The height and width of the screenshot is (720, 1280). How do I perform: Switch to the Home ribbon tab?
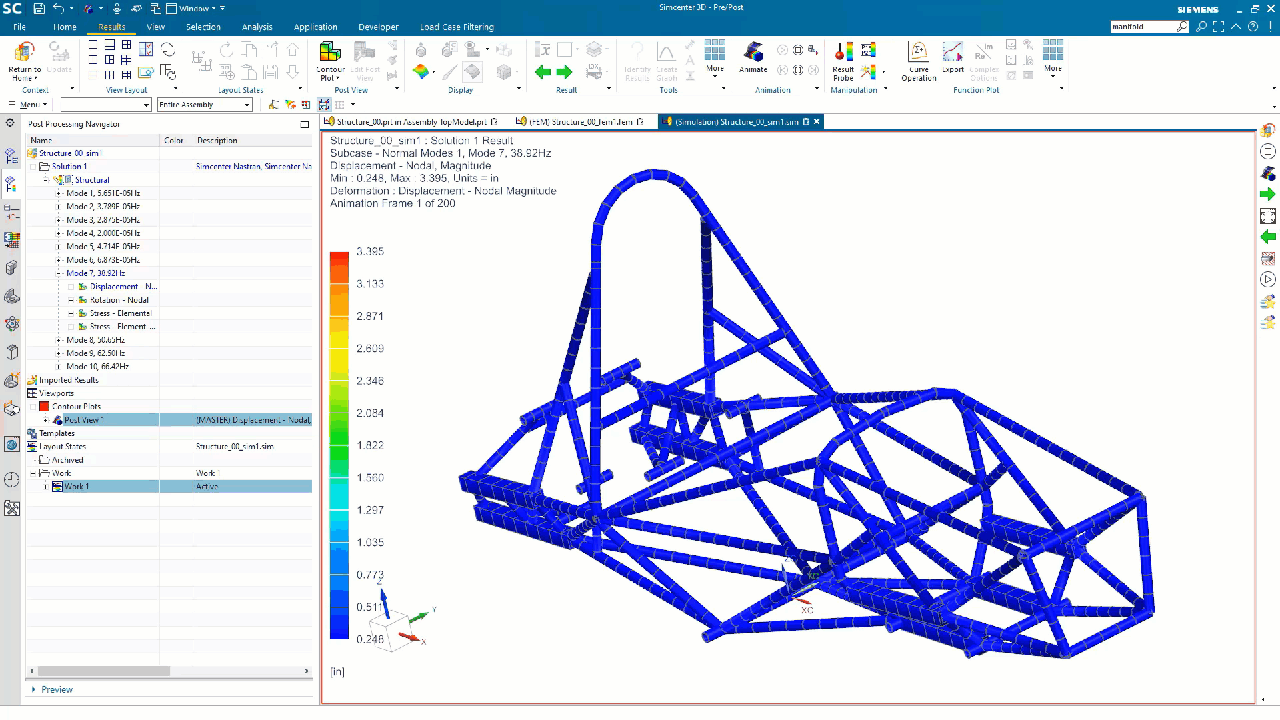click(64, 27)
